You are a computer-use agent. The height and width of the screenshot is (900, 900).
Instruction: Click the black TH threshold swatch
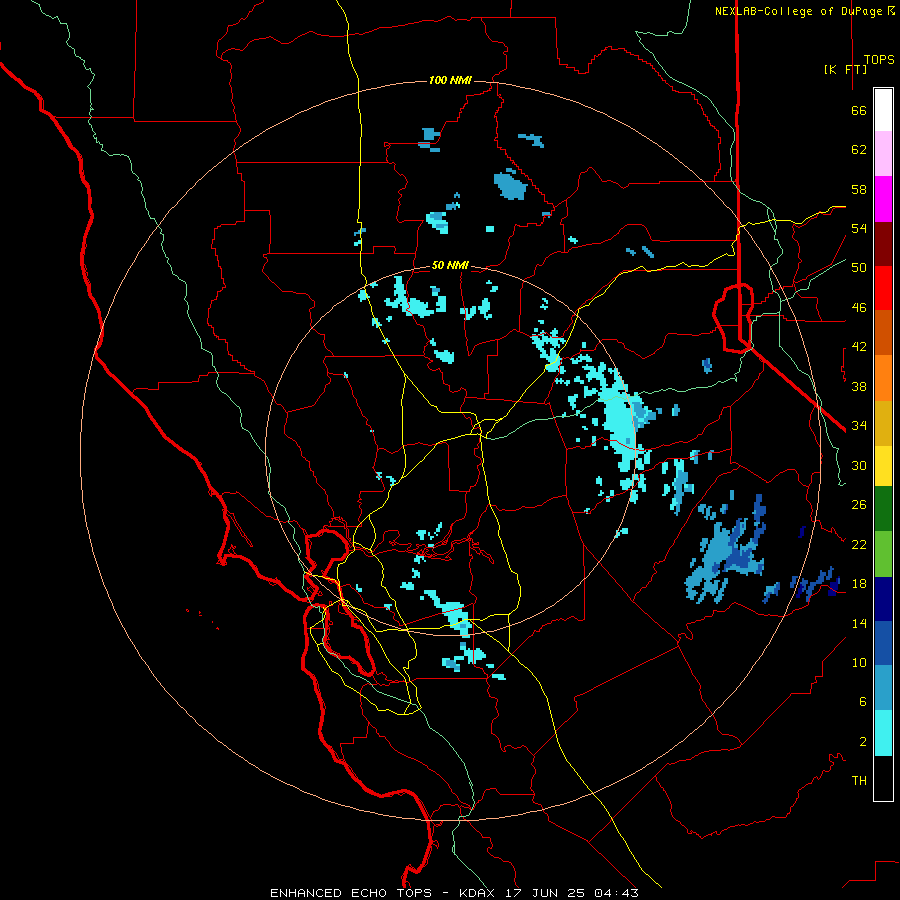pos(883,778)
